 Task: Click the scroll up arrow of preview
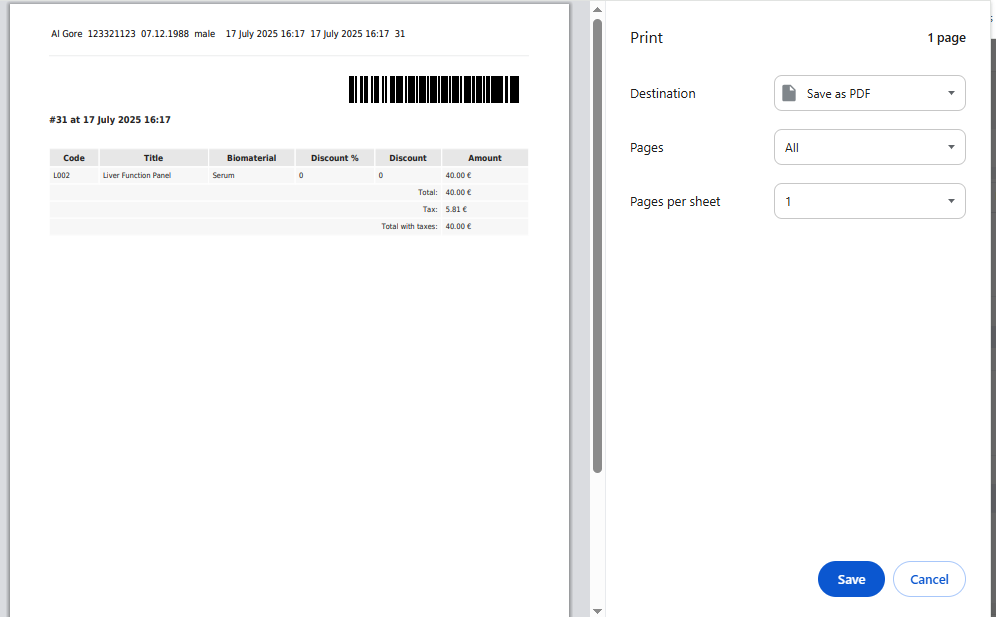pos(597,10)
